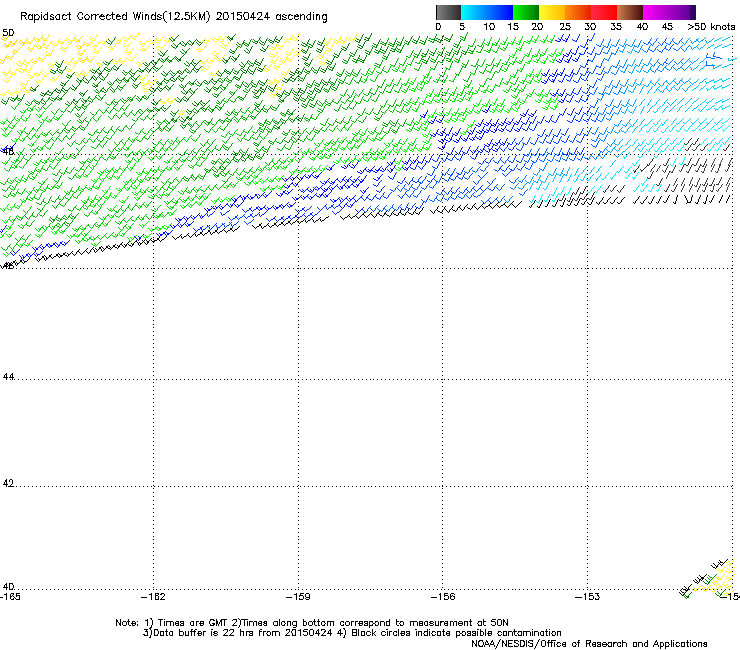Click the orange 25-30 knots color swatch

click(578, 12)
